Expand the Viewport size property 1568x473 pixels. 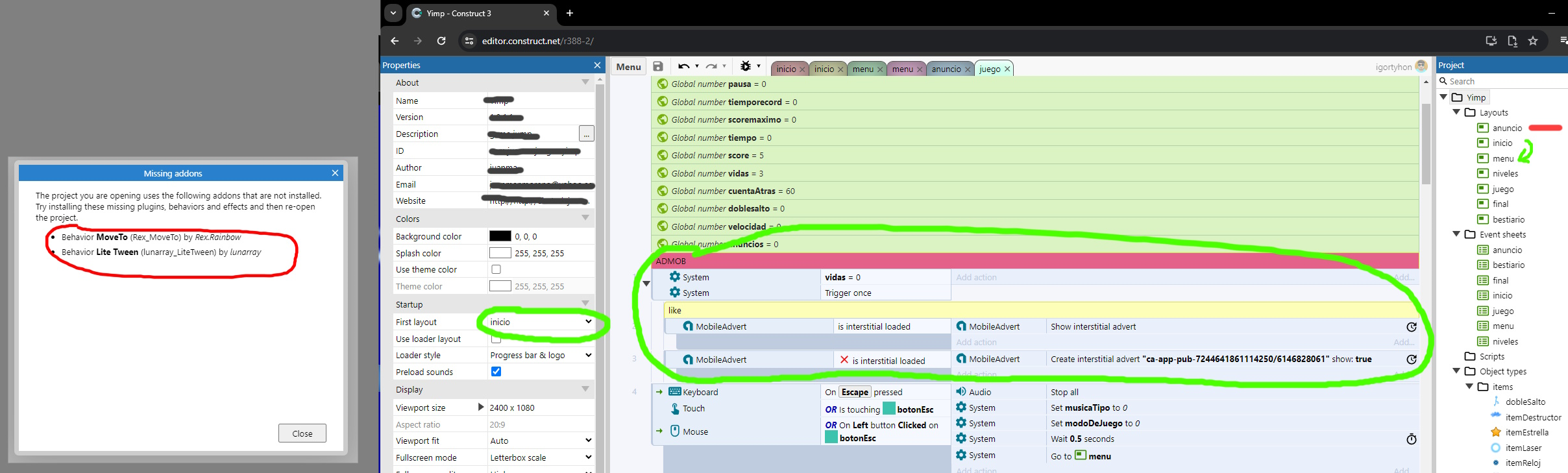coord(480,407)
